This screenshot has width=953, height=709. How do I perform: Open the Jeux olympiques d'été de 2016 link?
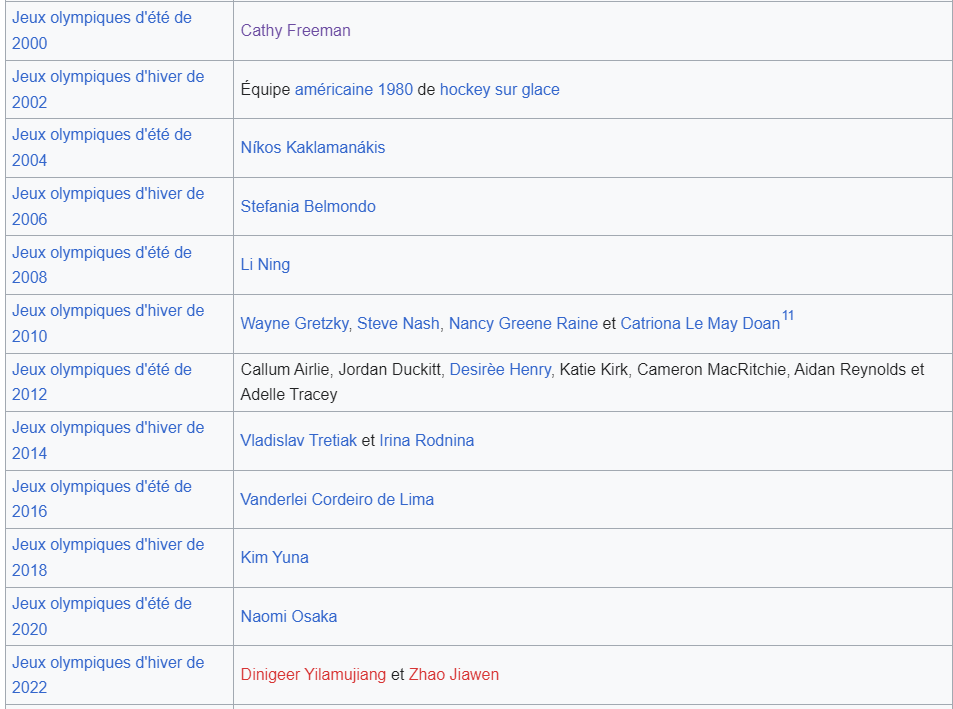tap(101, 499)
